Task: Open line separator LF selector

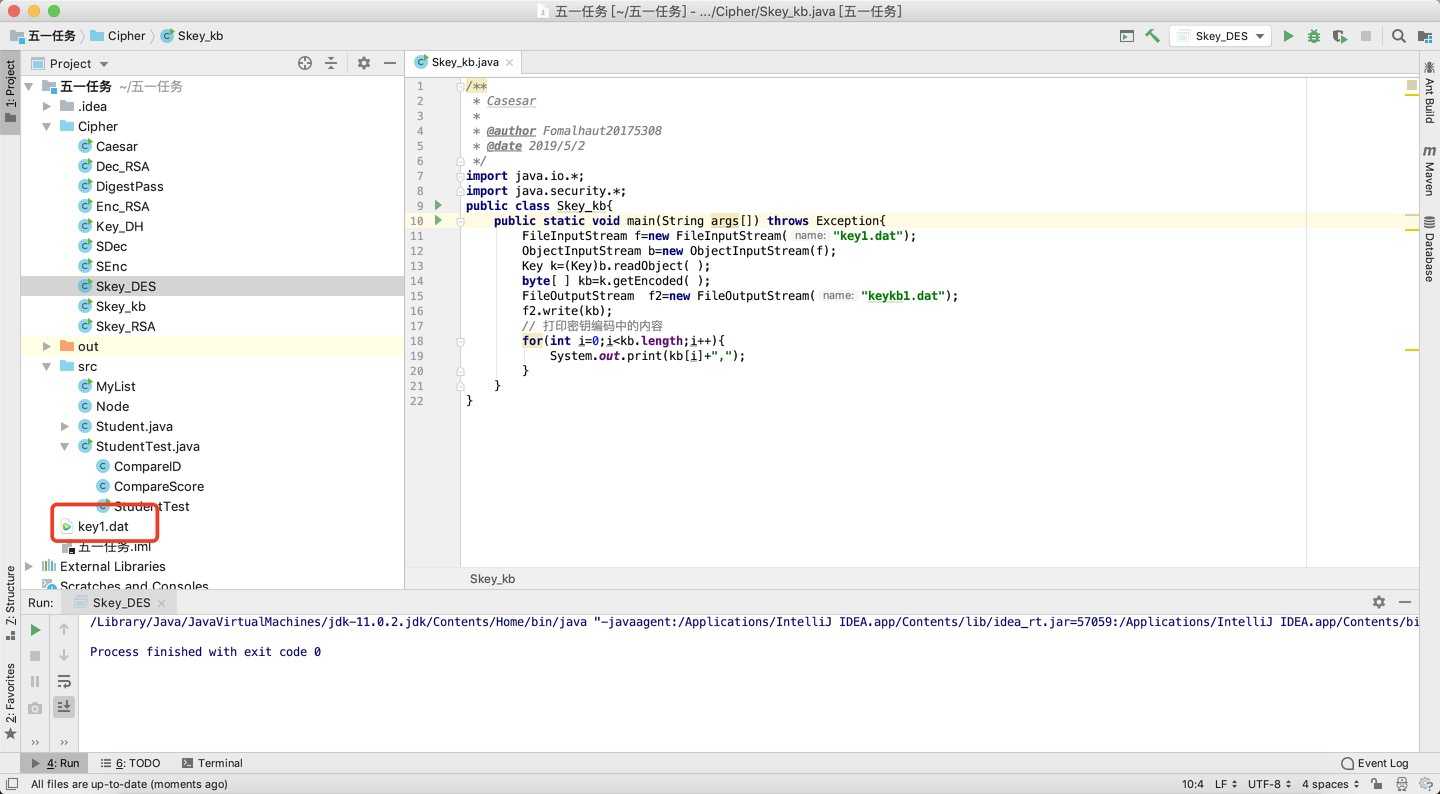Action: [x=1225, y=784]
